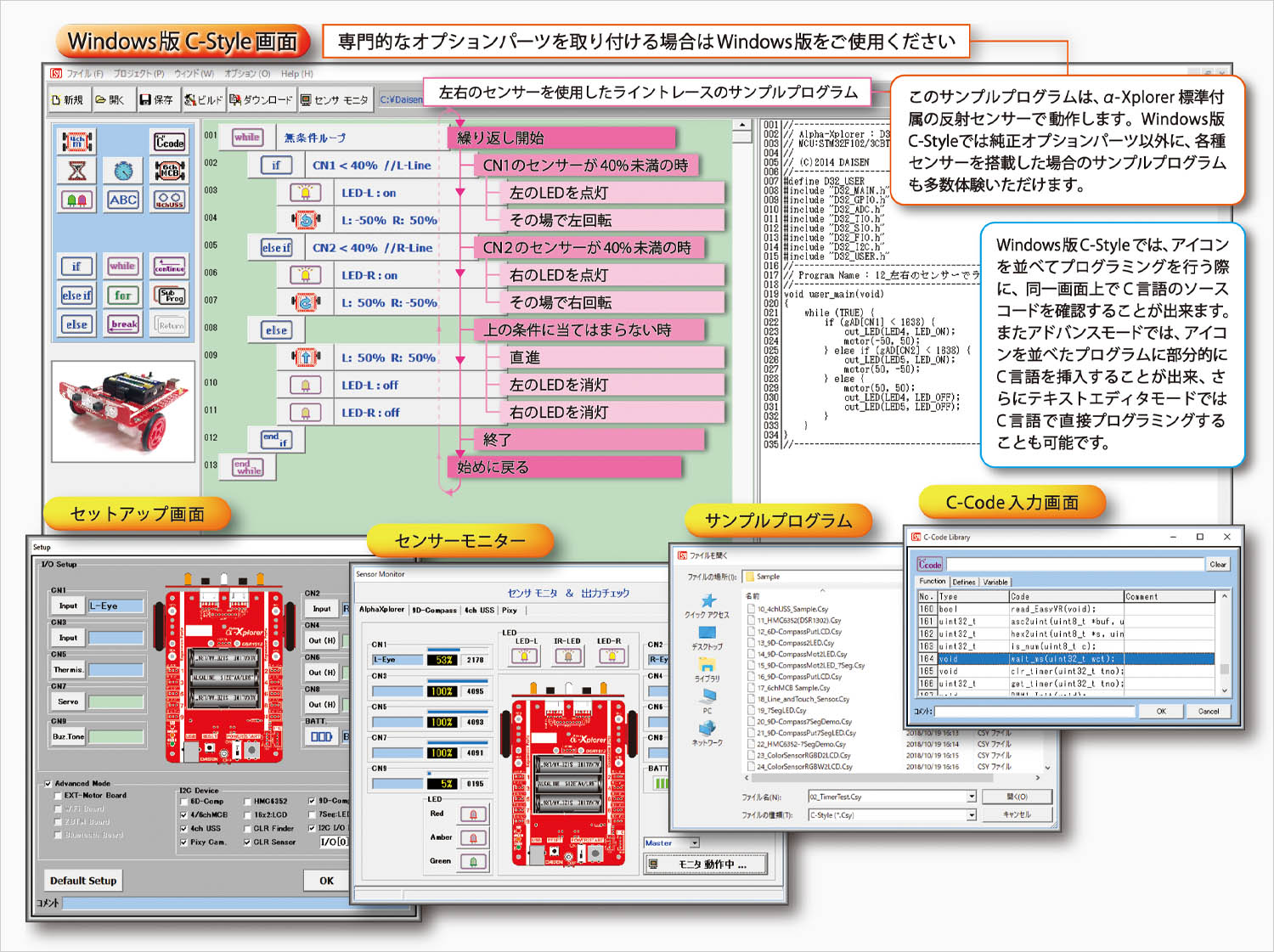1274x952 pixels.
Task: Enable the EXT-Motor Board checkbox
Action: tap(59, 796)
